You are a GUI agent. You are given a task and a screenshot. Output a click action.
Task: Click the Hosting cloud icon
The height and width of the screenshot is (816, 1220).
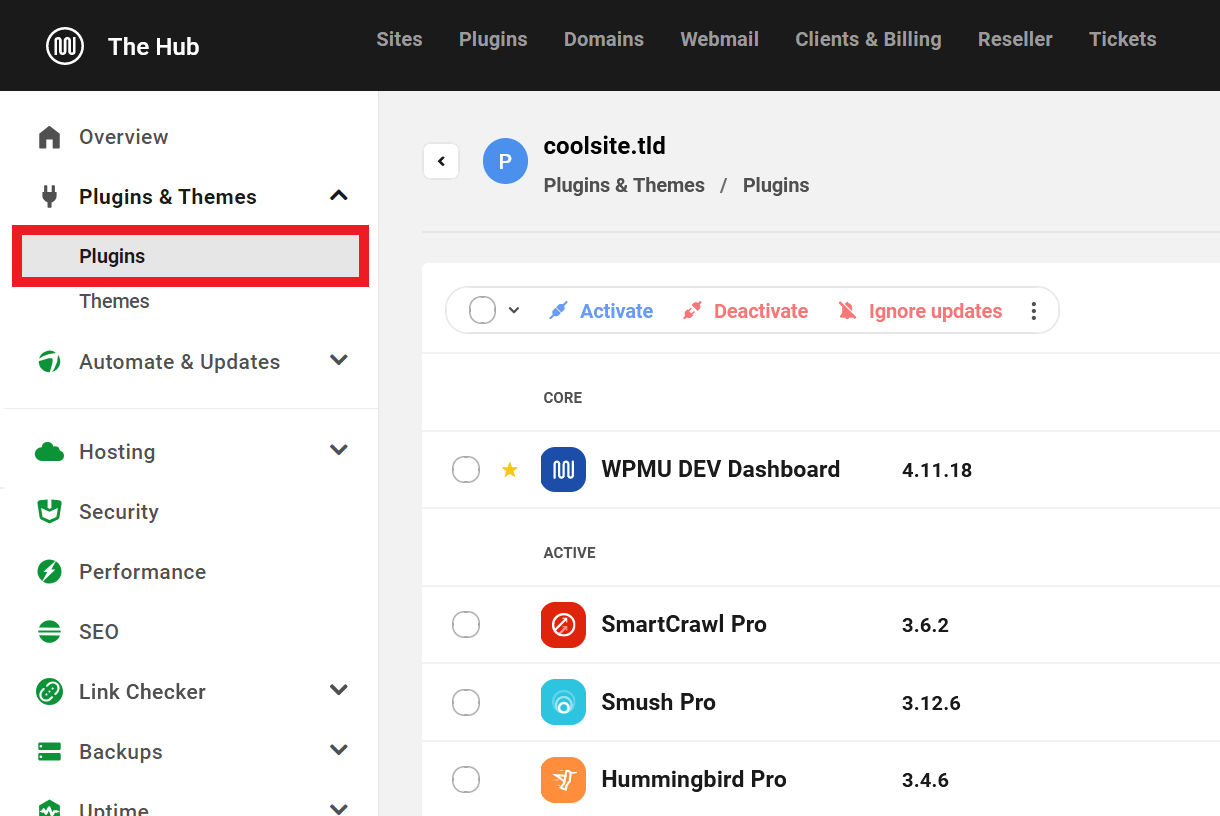coord(49,452)
